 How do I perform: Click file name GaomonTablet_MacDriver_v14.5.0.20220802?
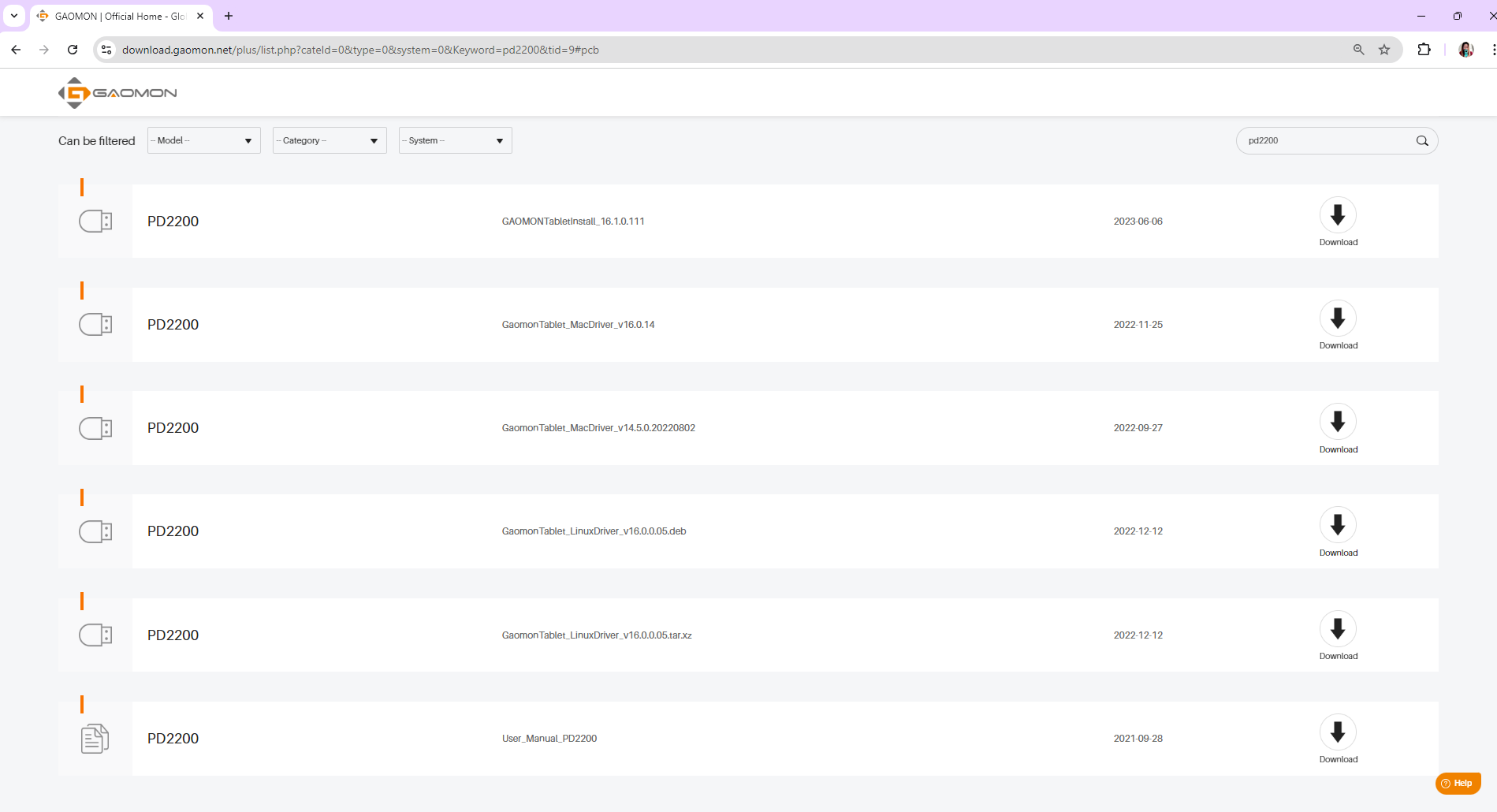pos(598,428)
